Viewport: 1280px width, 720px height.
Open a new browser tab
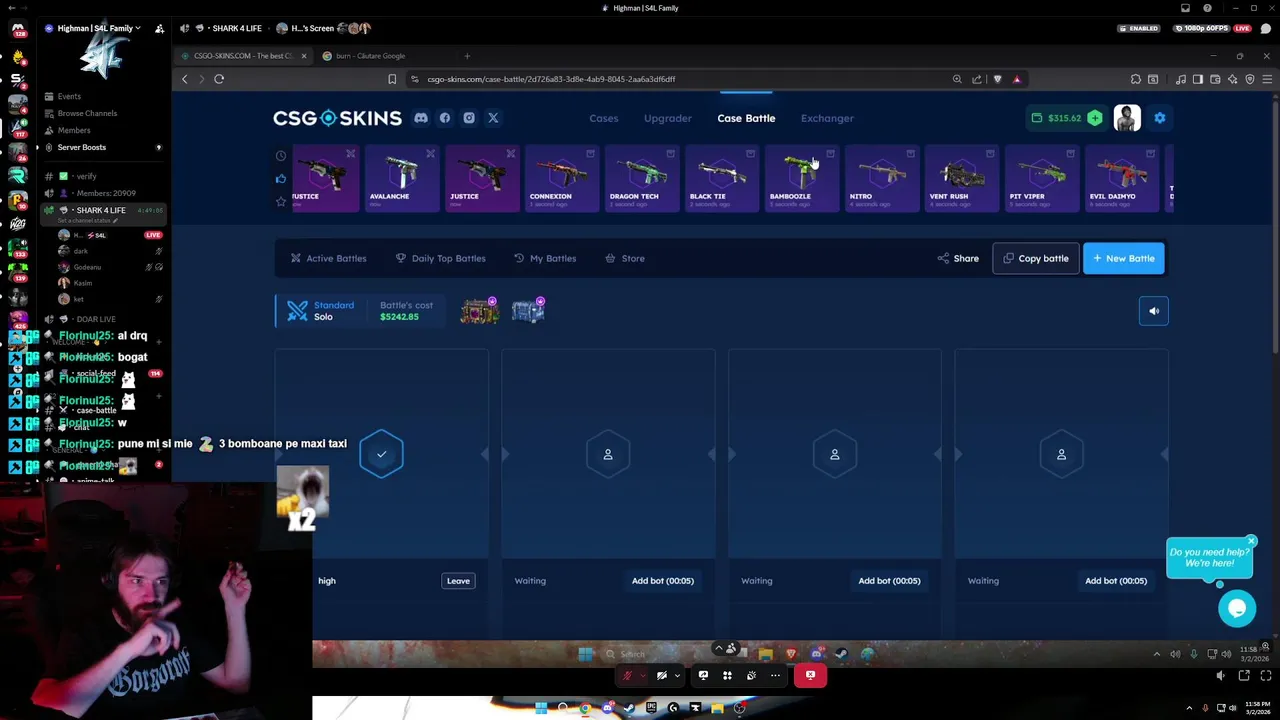467,56
